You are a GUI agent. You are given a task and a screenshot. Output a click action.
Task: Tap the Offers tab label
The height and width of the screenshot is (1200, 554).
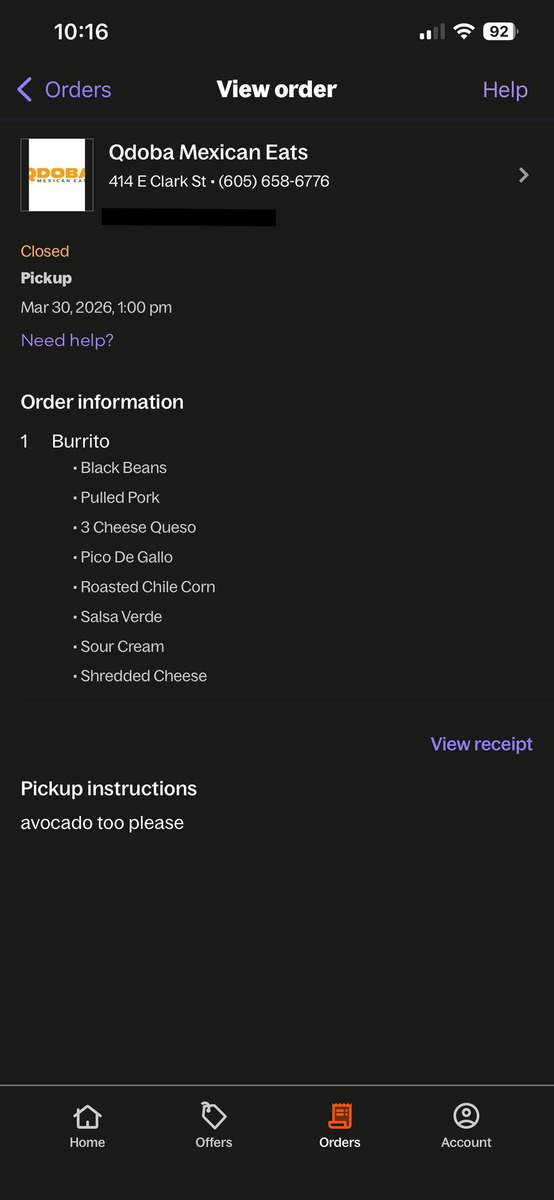(214, 1142)
